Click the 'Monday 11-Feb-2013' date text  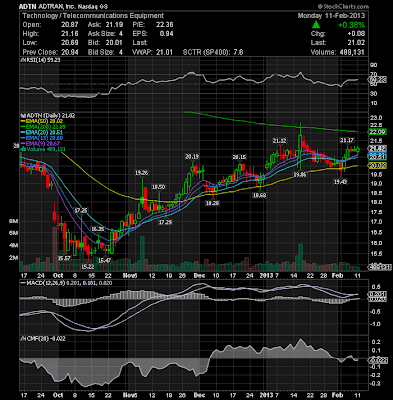point(331,16)
